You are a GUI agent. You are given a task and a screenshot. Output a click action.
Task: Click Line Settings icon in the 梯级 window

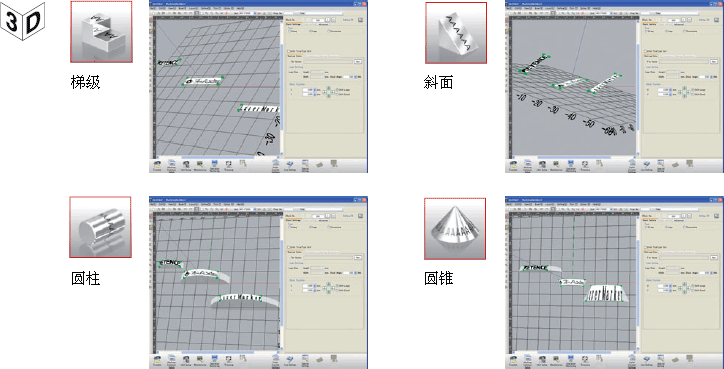[x=290, y=165]
